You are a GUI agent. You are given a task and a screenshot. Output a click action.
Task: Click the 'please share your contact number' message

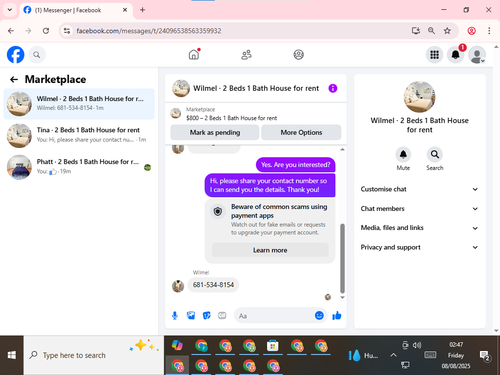[270, 185]
